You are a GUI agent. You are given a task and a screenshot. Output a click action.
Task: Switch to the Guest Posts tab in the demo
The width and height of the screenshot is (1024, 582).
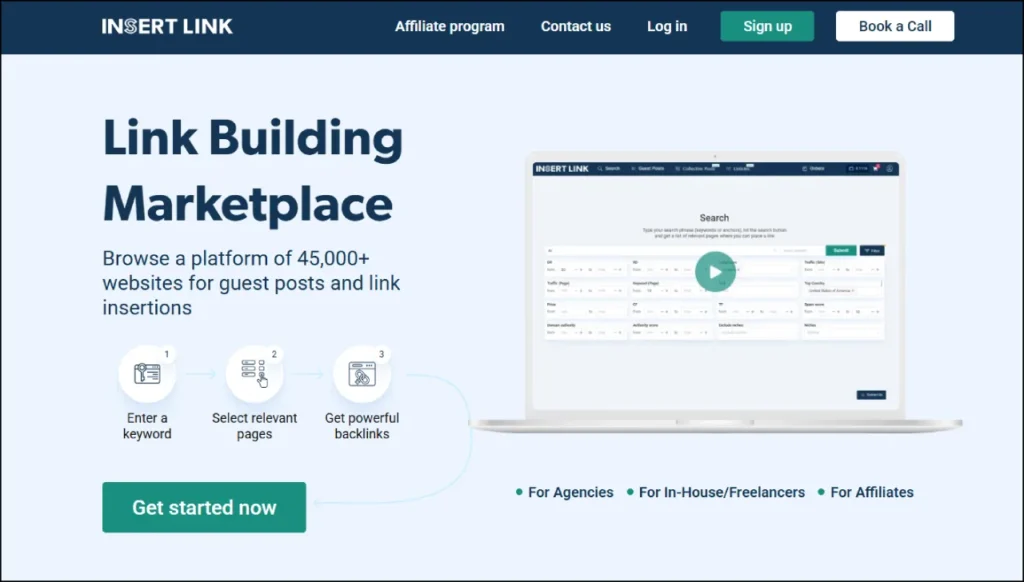[646, 168]
